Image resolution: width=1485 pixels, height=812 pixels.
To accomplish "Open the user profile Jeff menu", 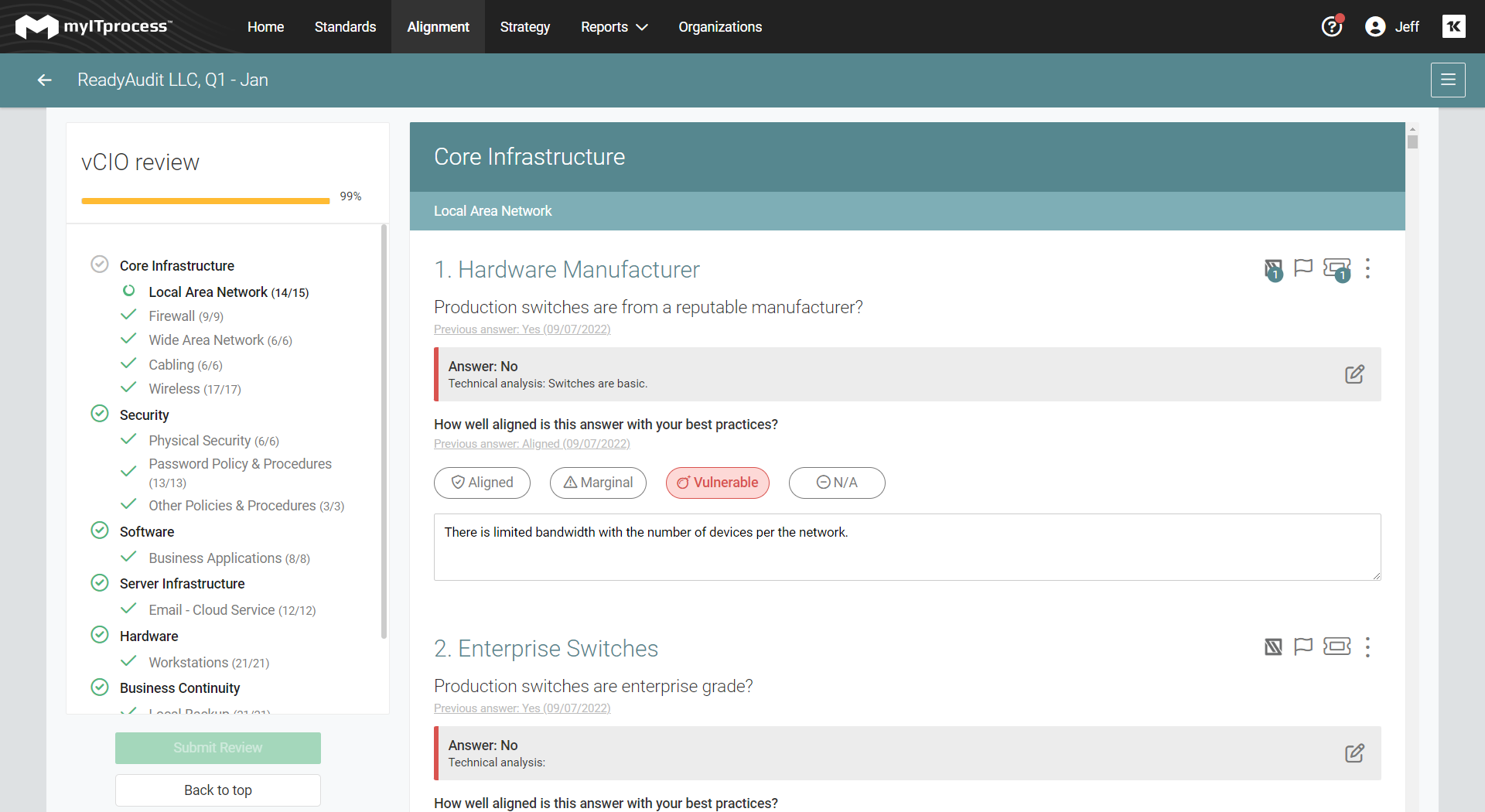I will click(x=1392, y=26).
